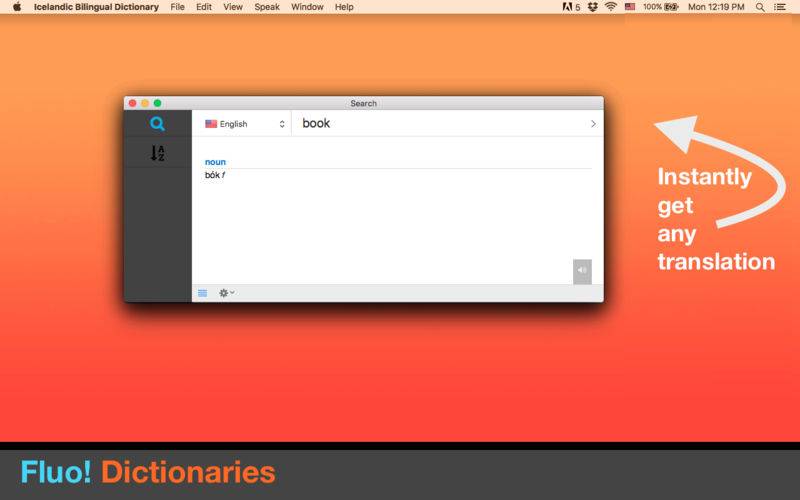The width and height of the screenshot is (800, 500).
Task: Open the Wi-Fi status menu
Action: [611, 7]
